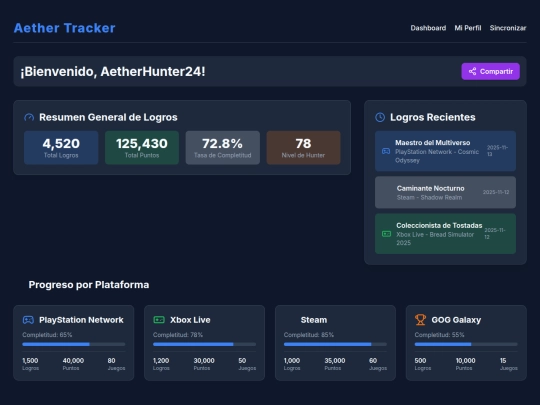
Task: Open the Dashboard nav item
Action: pos(428,28)
